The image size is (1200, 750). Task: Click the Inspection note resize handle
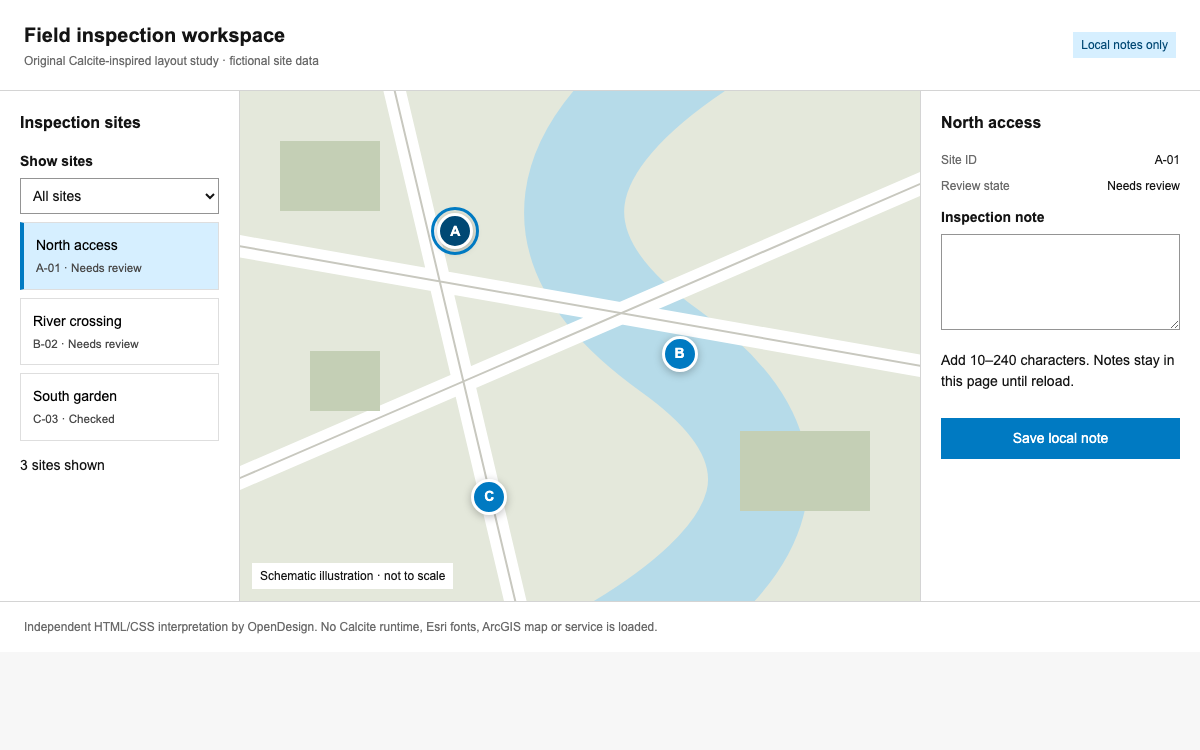tap(1174, 324)
